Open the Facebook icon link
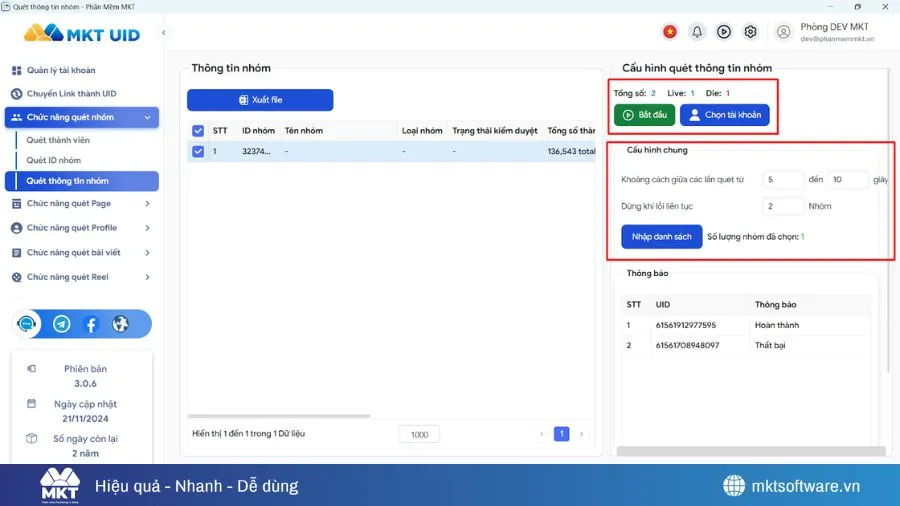900x506 pixels. coord(91,324)
